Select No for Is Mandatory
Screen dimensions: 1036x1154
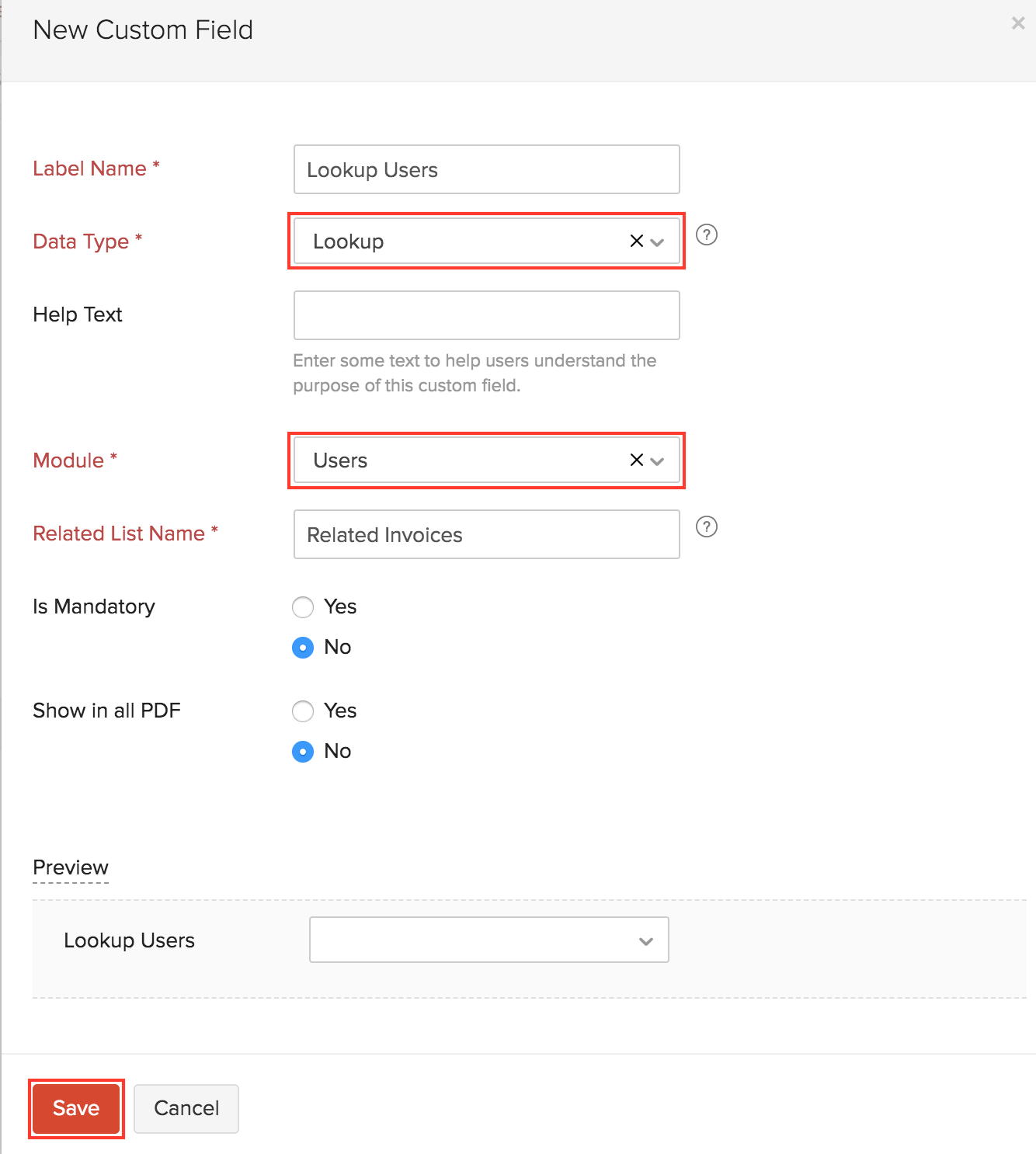303,648
